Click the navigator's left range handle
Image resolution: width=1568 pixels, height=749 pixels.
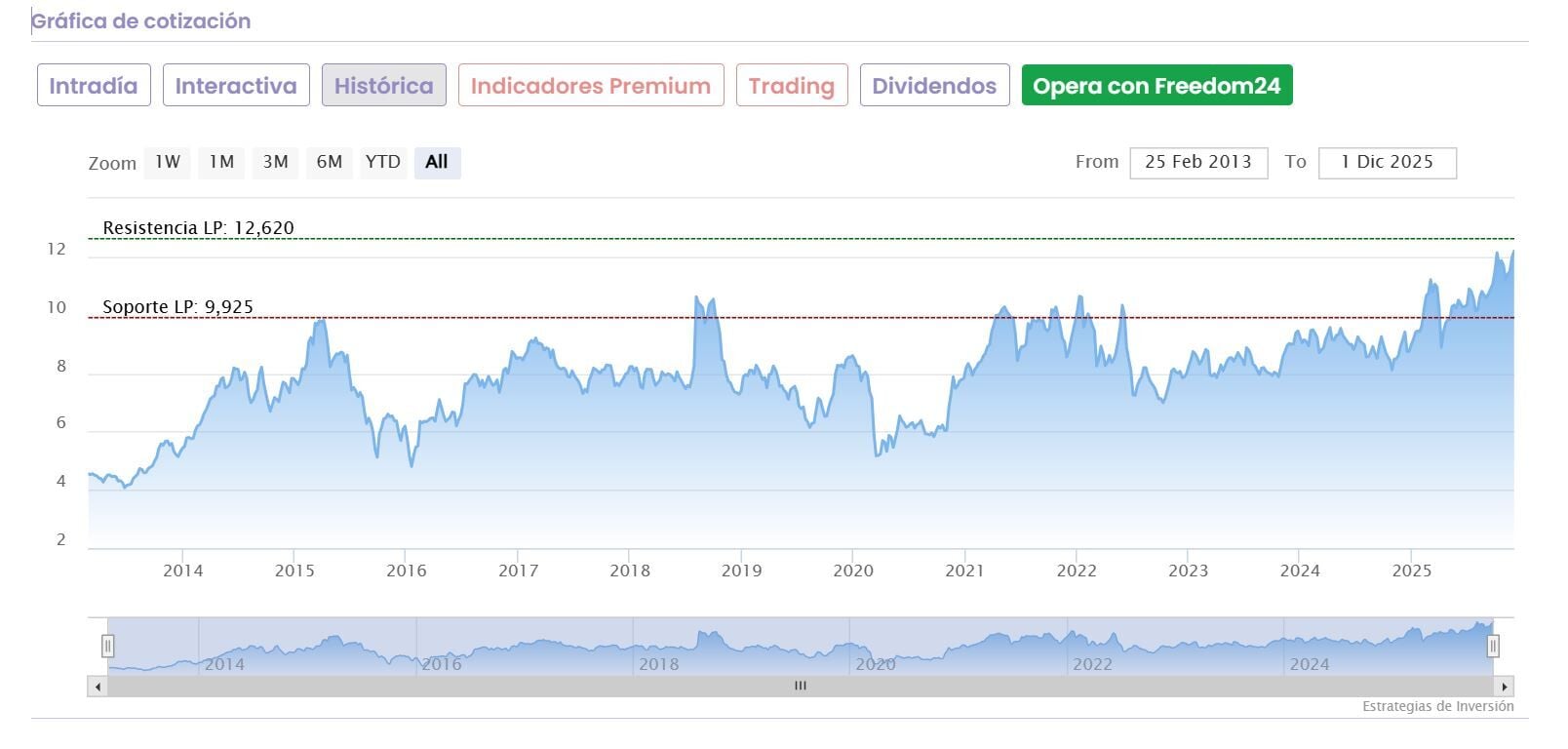[x=108, y=646]
